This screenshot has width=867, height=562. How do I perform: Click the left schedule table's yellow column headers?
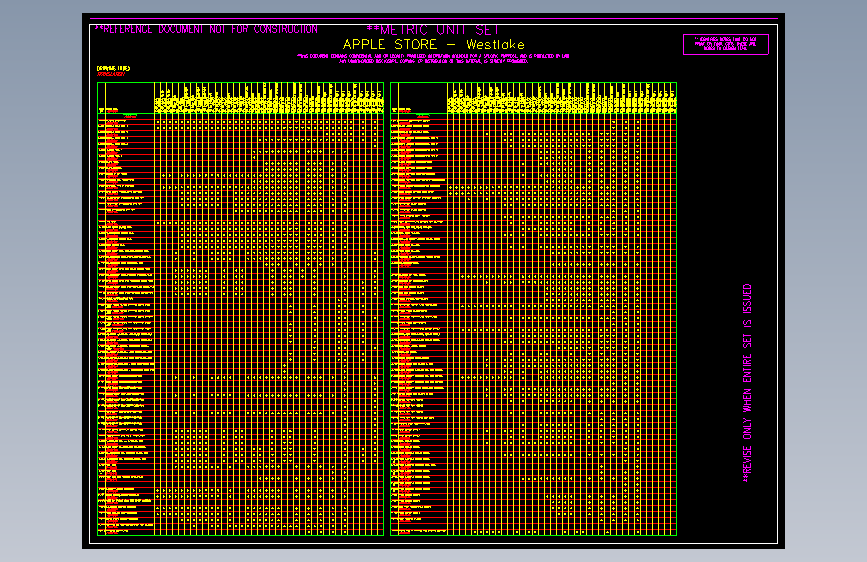[x=269, y=98]
